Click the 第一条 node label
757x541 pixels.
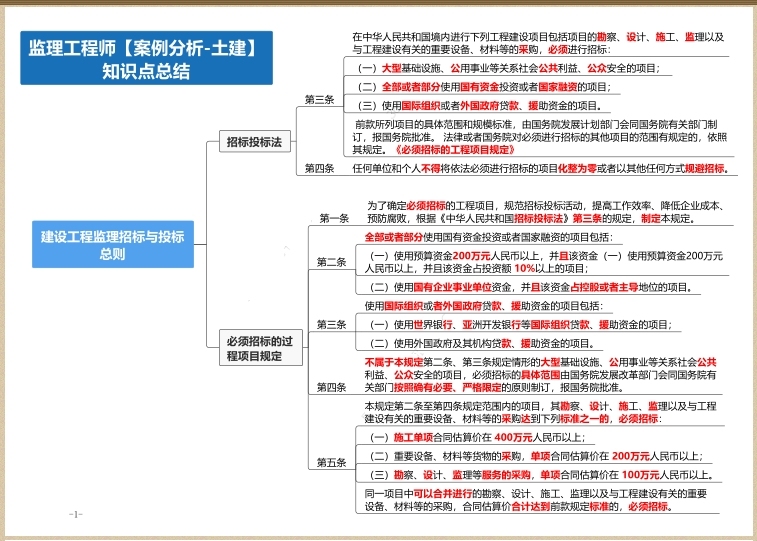click(x=333, y=218)
